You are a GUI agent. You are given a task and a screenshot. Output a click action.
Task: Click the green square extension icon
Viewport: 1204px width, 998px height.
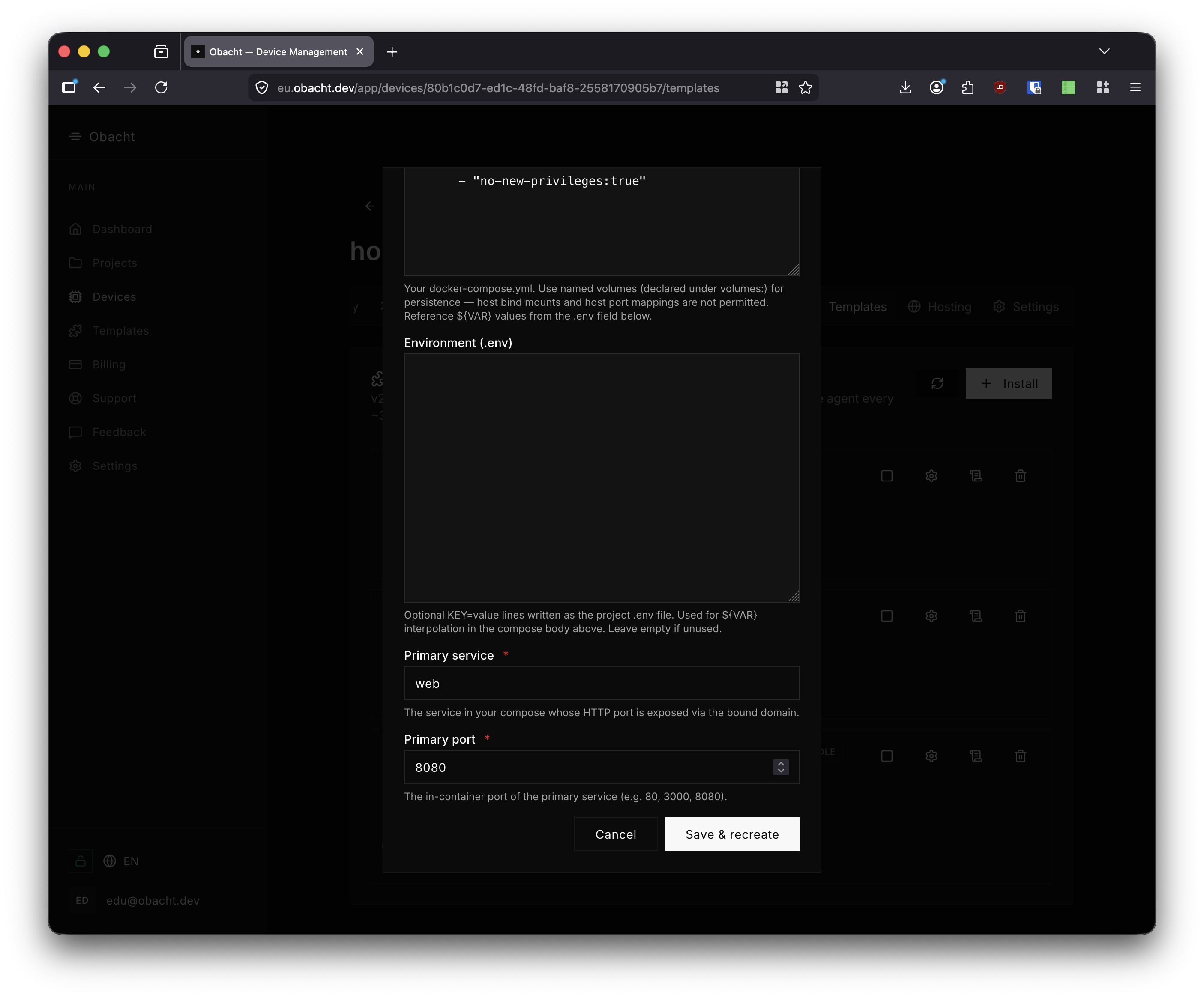pyautogui.click(x=1068, y=87)
